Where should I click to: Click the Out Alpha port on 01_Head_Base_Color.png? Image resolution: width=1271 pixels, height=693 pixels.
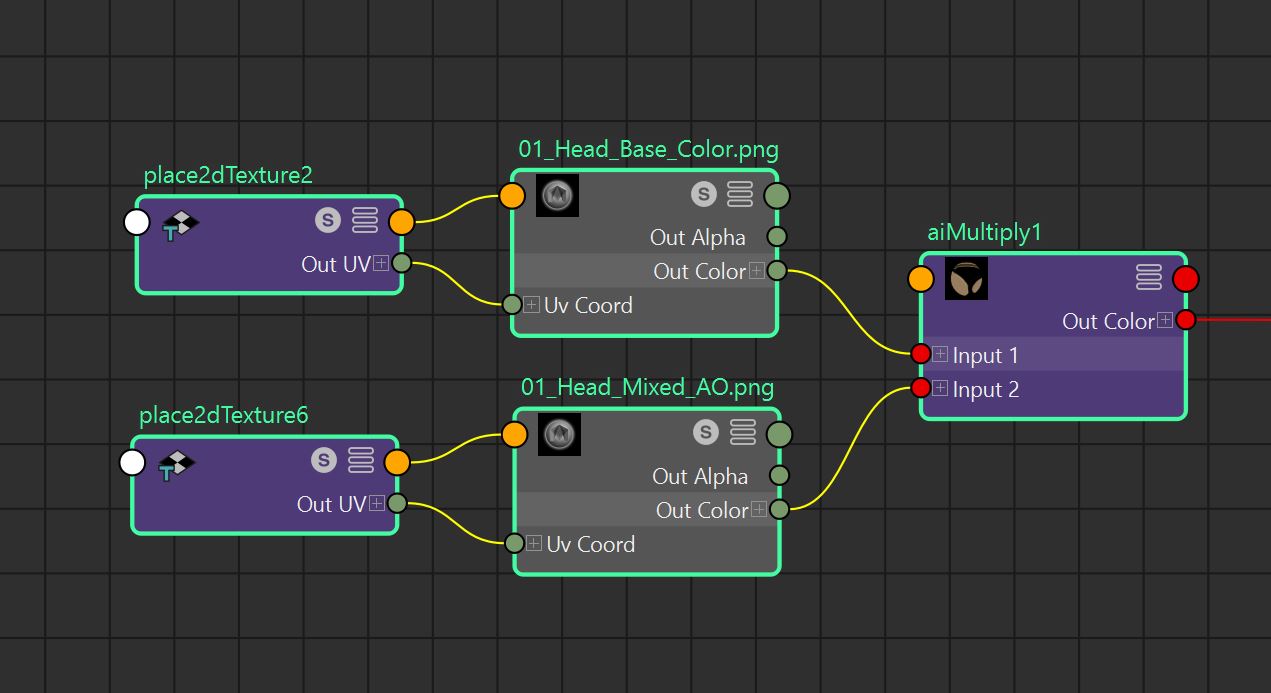pyautogui.click(x=777, y=237)
